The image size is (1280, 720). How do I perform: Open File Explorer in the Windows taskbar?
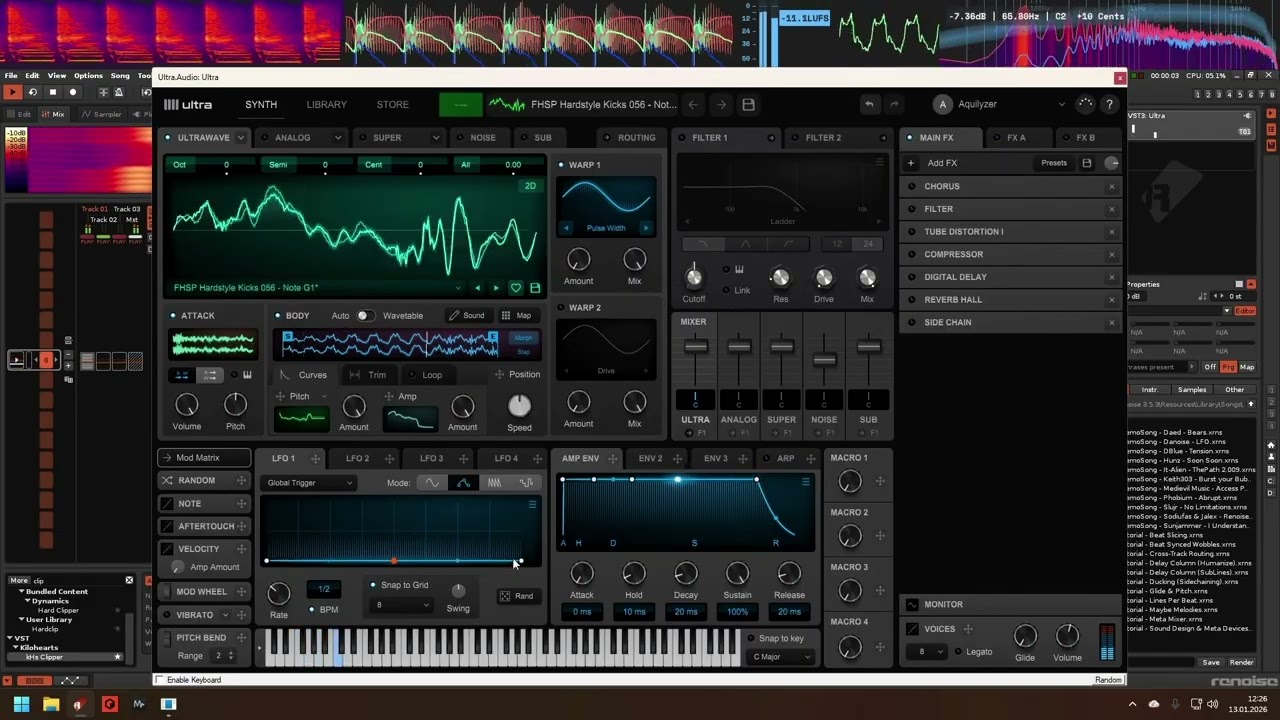point(50,704)
